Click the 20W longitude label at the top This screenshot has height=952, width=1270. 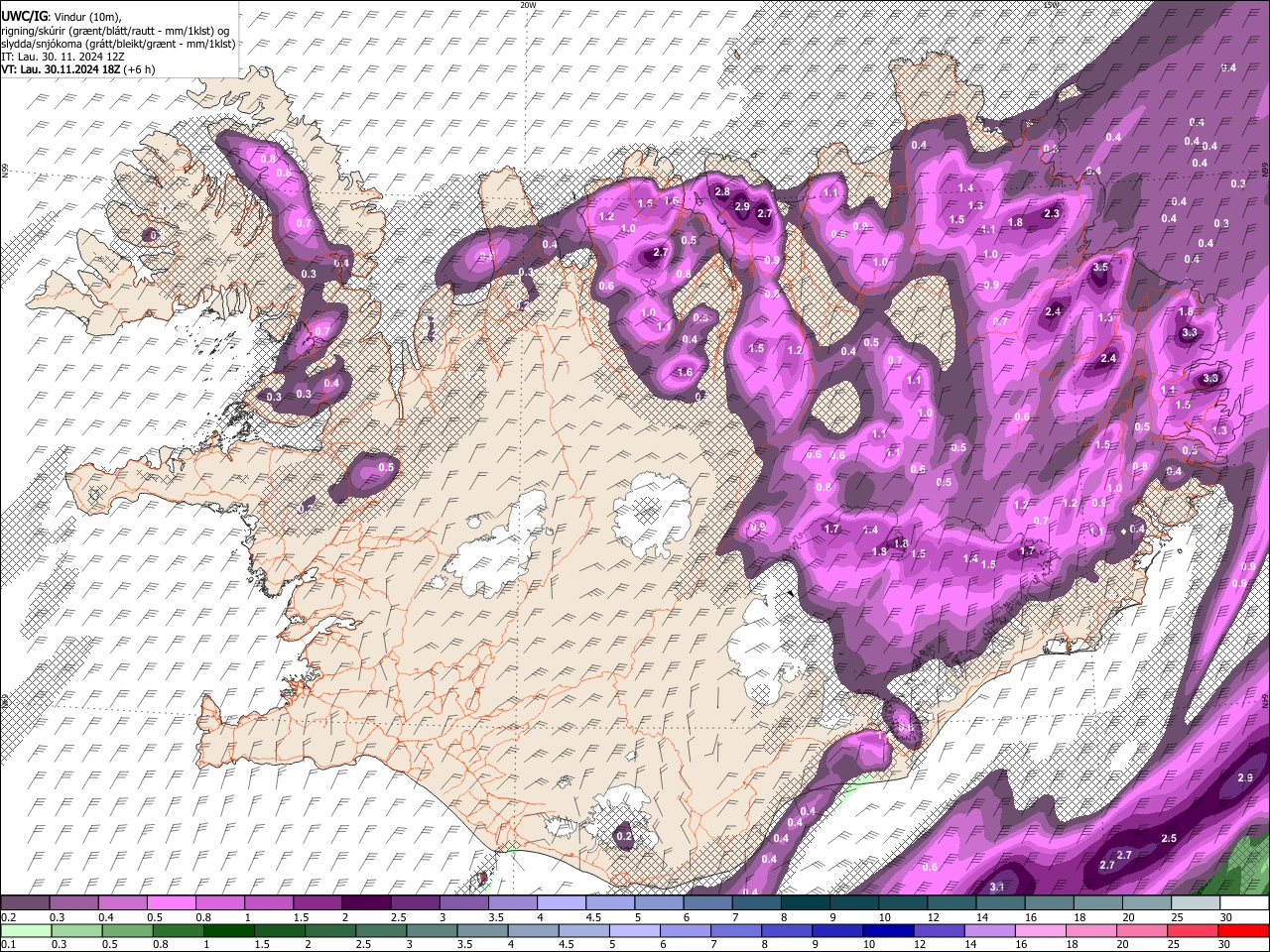point(527,4)
